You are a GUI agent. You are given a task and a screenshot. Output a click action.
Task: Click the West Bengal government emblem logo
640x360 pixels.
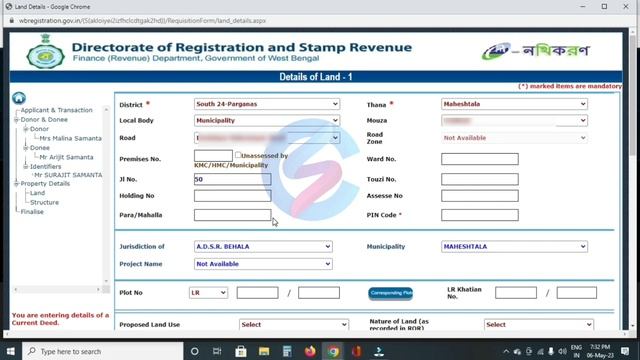[45, 52]
